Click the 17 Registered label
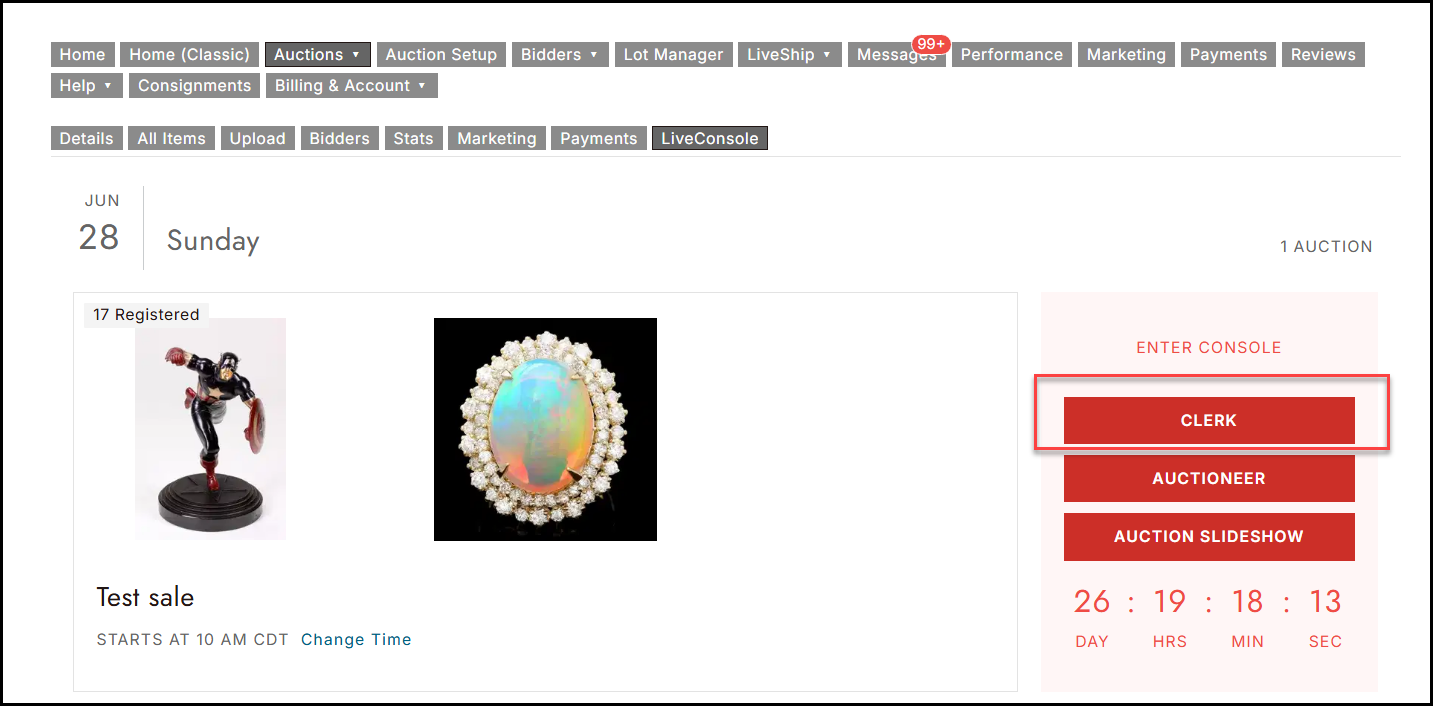1433x706 pixels. [x=146, y=315]
